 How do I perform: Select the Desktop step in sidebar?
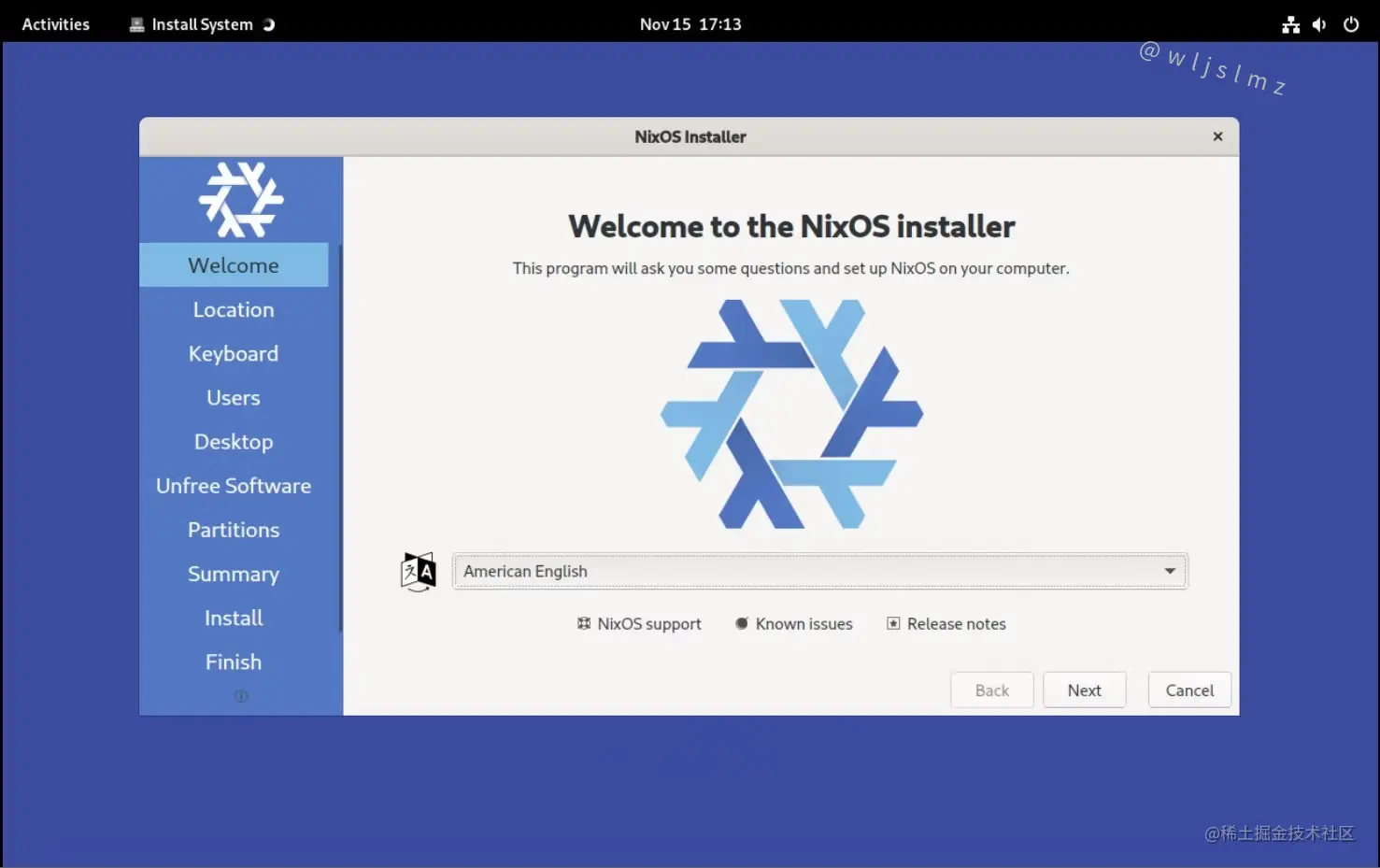pos(234,441)
